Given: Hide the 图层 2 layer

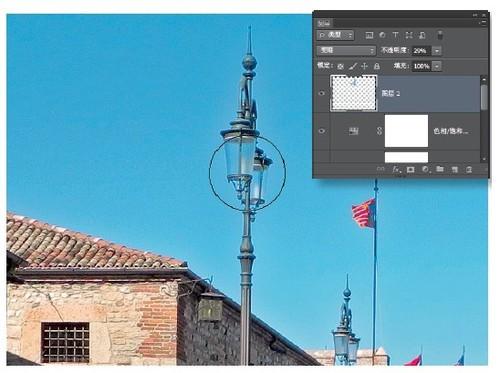Looking at the screenshot, I should (322, 93).
